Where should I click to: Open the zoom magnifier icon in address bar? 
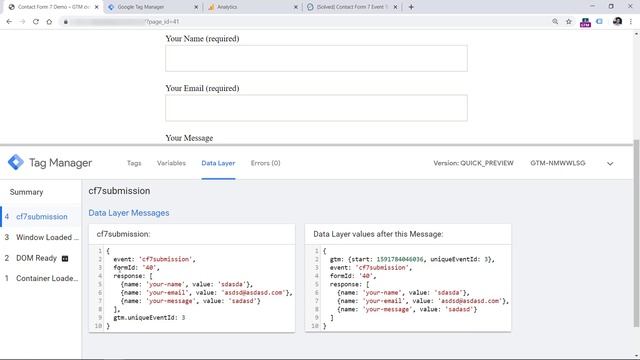[x=555, y=22]
